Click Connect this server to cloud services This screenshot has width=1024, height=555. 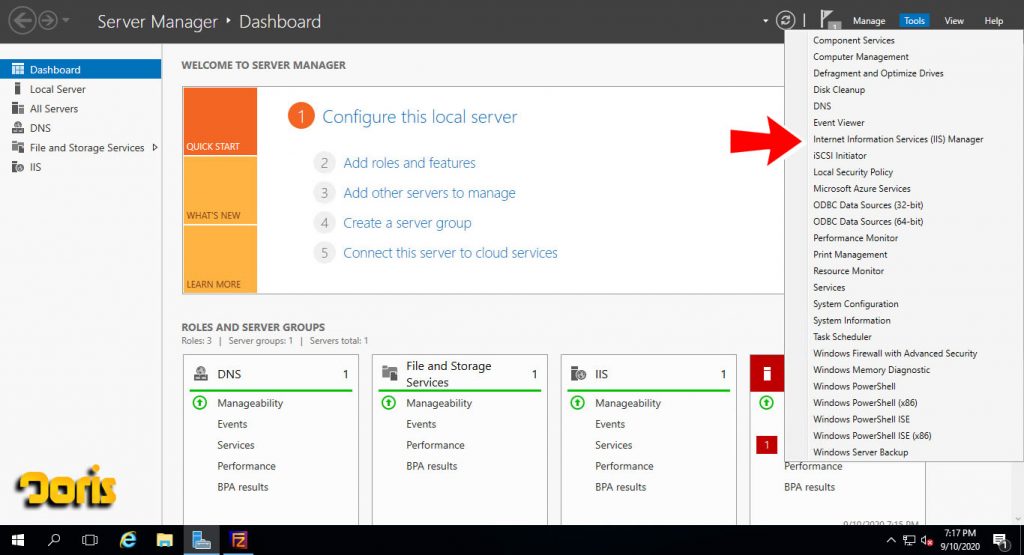pos(450,253)
